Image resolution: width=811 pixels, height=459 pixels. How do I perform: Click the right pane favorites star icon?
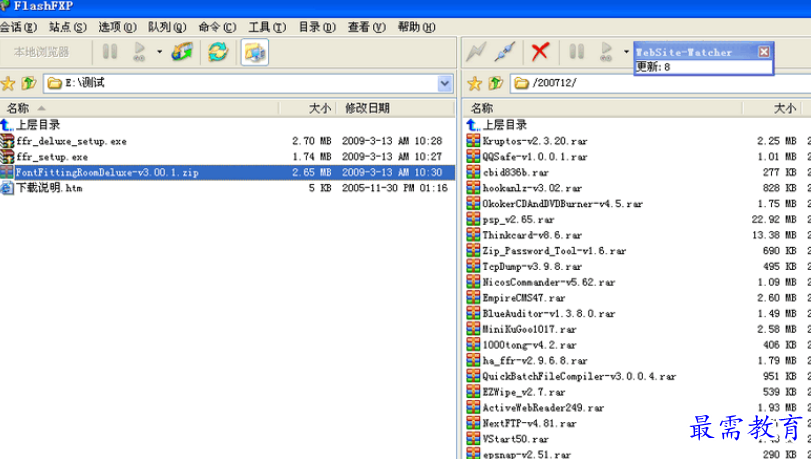coord(474,83)
